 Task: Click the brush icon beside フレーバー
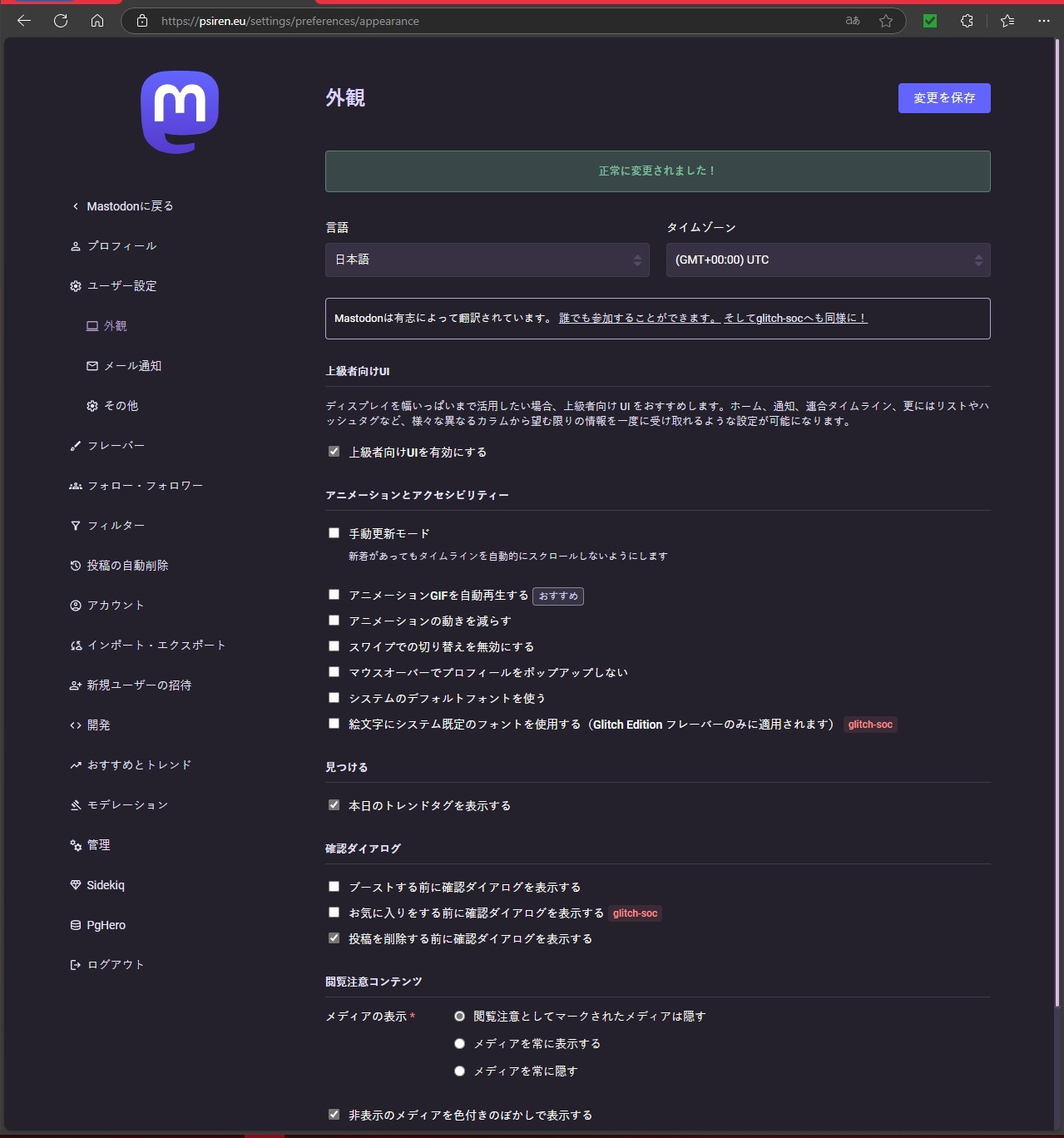click(x=76, y=446)
